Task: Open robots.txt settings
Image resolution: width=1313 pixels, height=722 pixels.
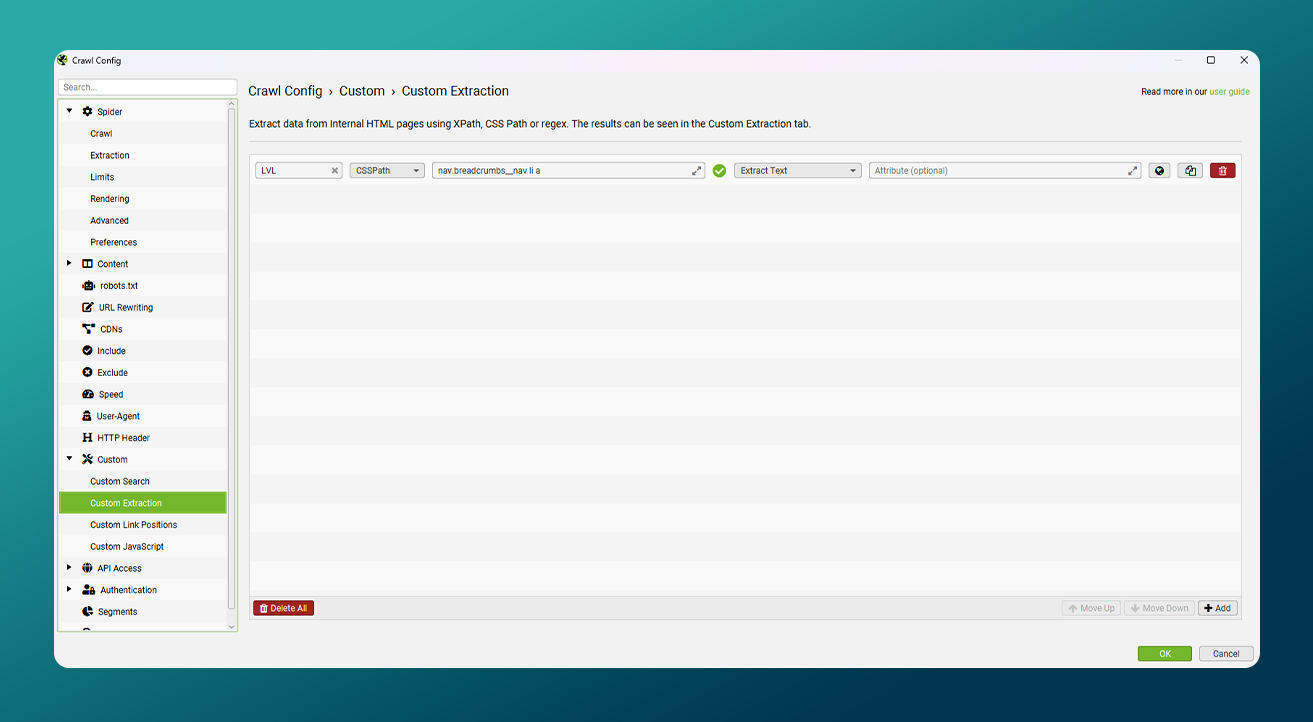Action: coord(118,286)
